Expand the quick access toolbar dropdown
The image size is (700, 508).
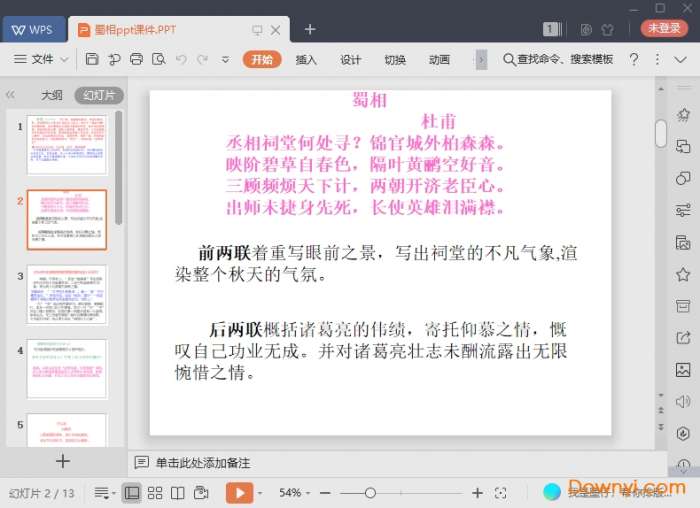(225, 59)
